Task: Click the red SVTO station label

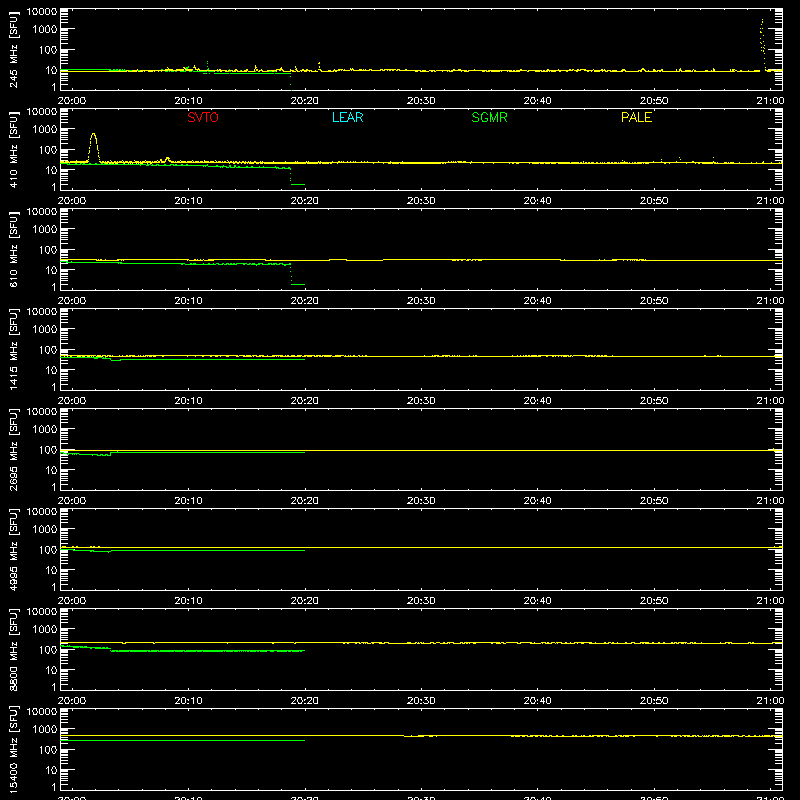Action: [x=203, y=117]
